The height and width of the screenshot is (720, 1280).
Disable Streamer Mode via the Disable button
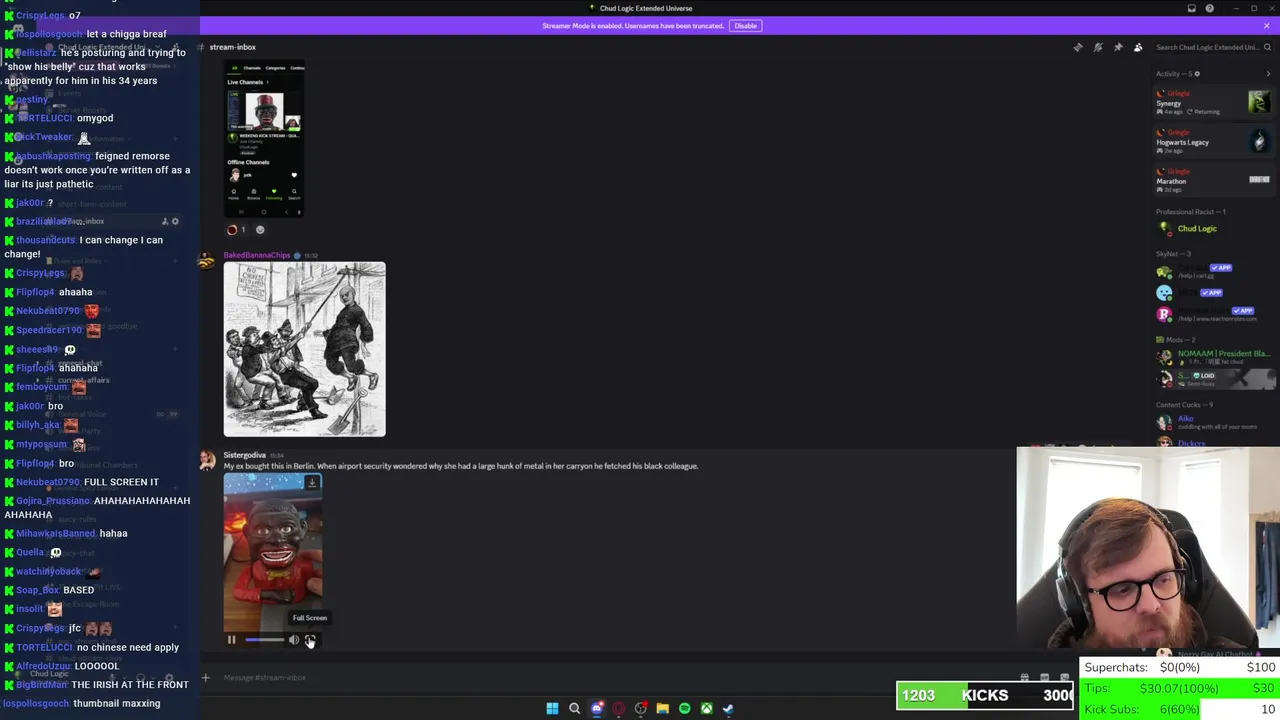coord(745,26)
